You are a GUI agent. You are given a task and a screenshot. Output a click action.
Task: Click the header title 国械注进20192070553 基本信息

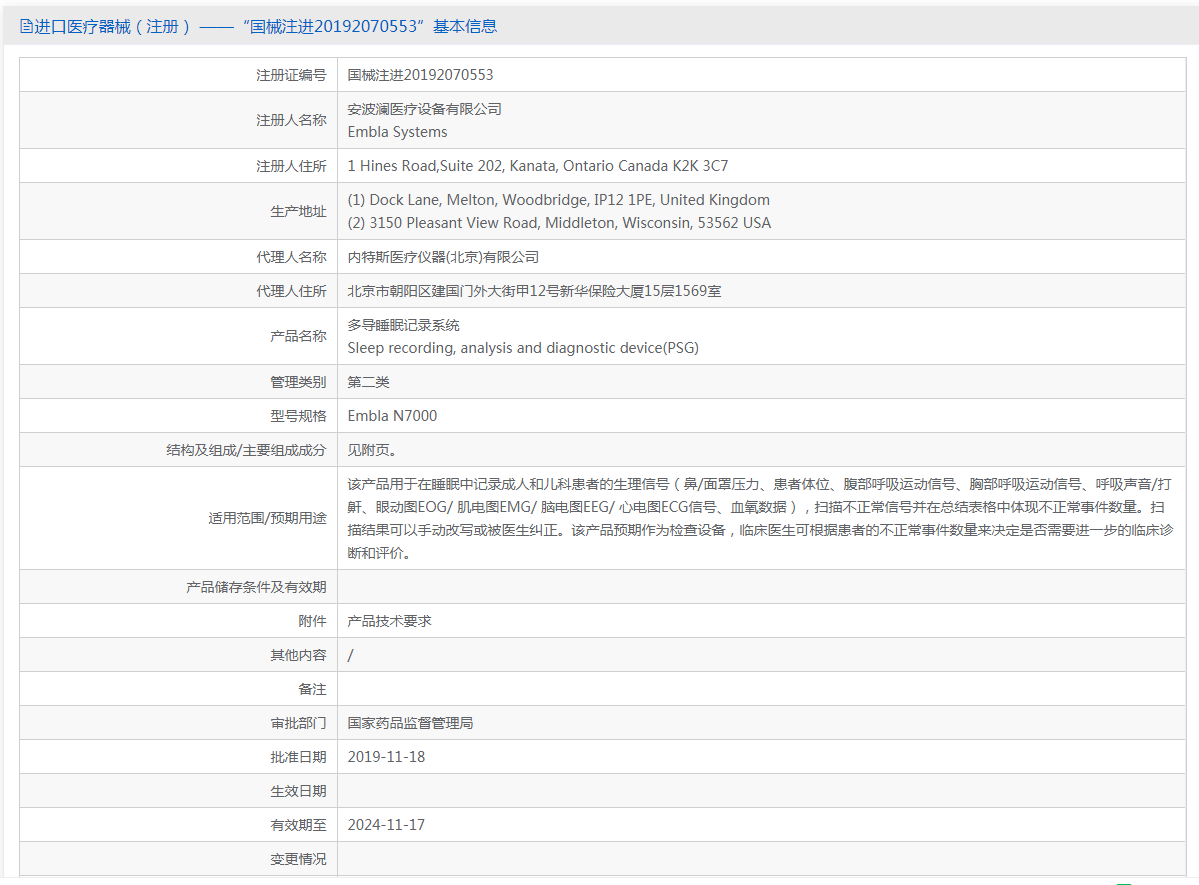pyautogui.click(x=370, y=27)
